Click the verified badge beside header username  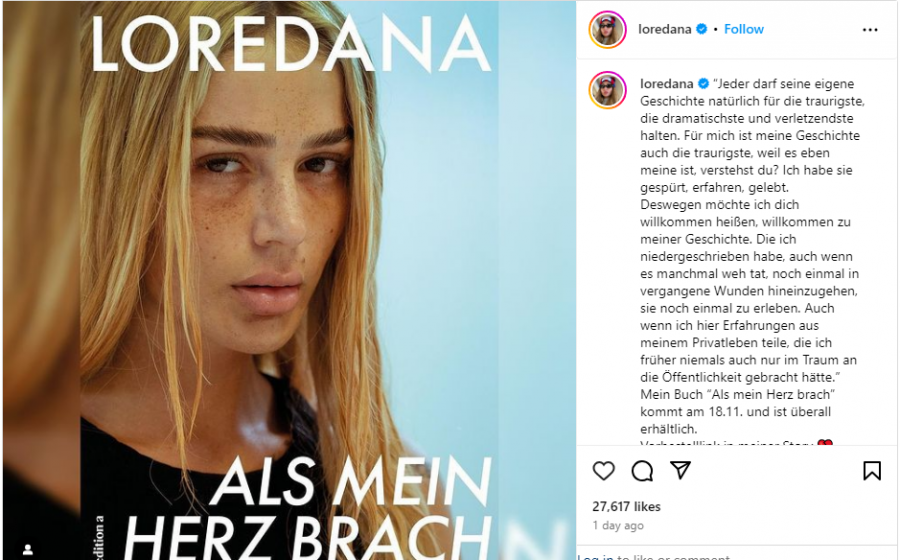pos(701,29)
